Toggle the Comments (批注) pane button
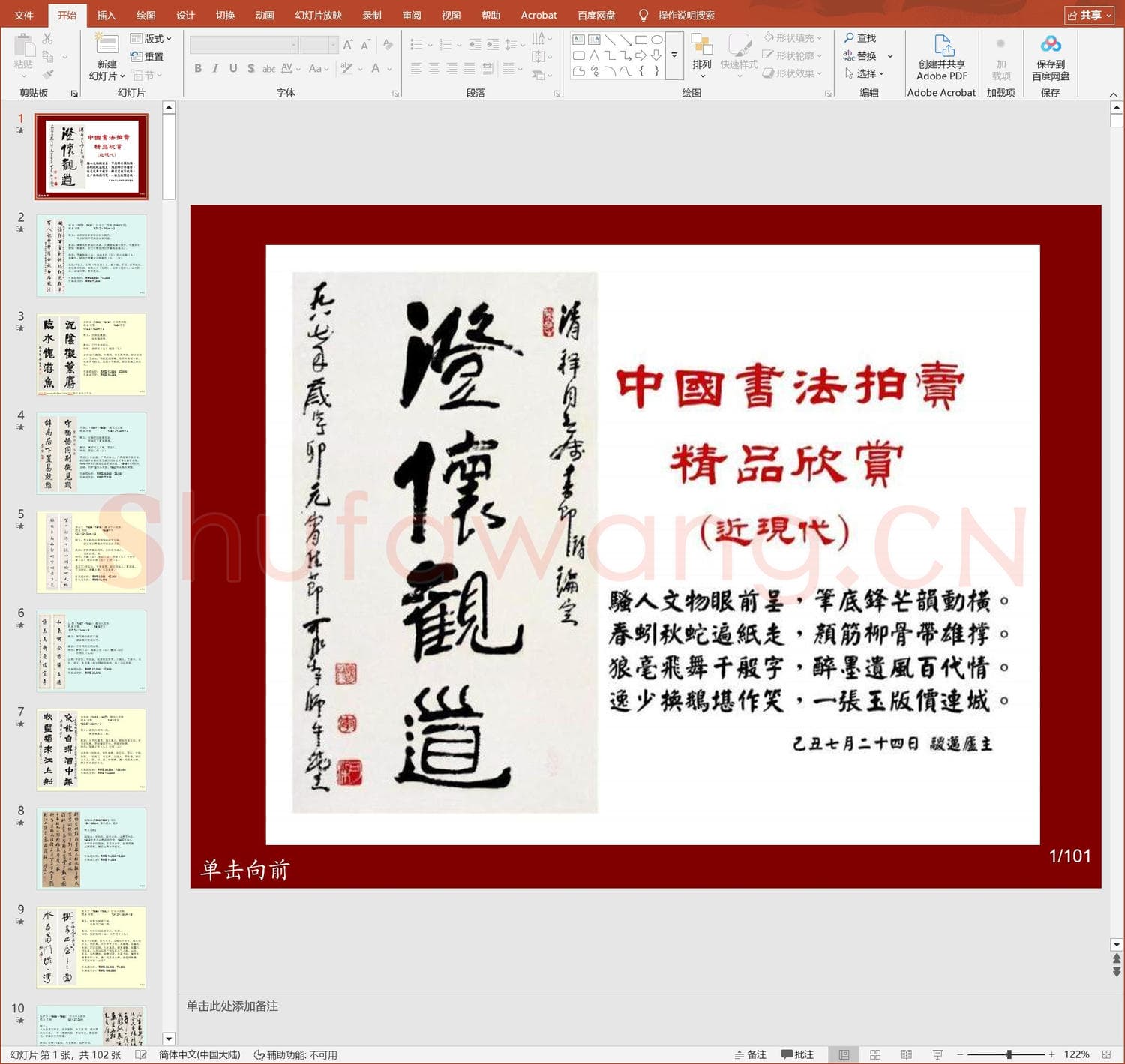The height and width of the screenshot is (1064, 1125). pos(797,1054)
